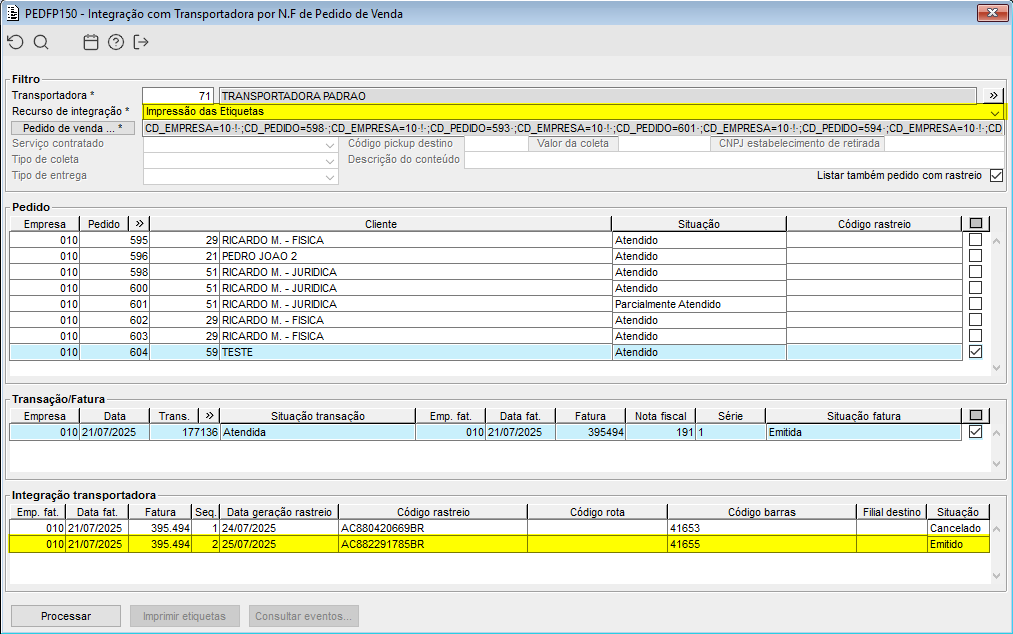Click the refresh/undo arrow toolbar icon
1013x634 pixels.
click(14, 42)
